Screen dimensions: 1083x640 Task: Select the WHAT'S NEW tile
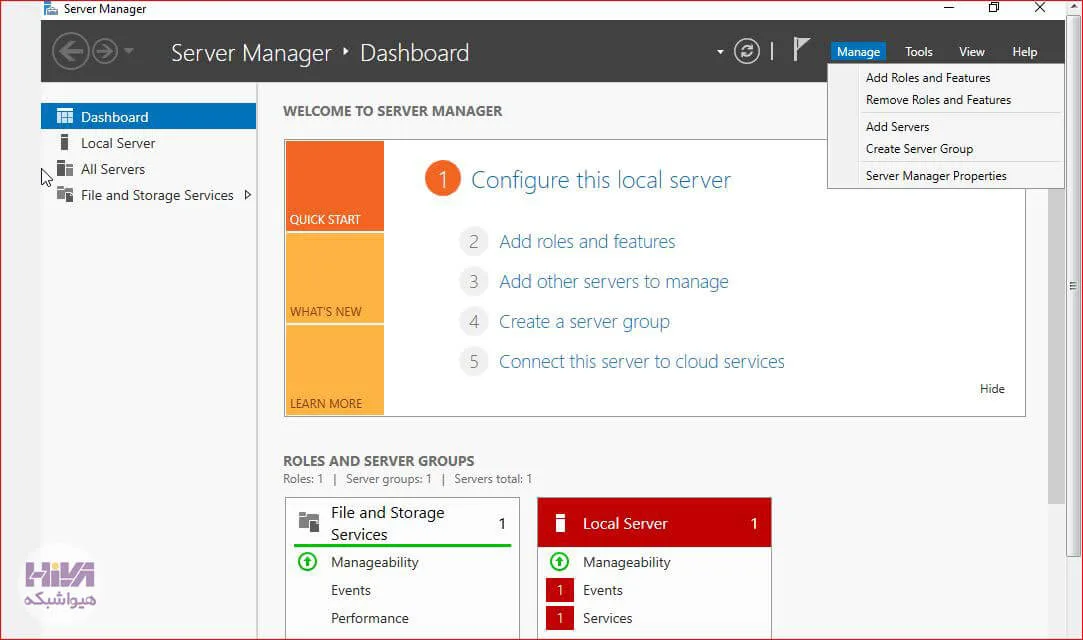click(335, 278)
